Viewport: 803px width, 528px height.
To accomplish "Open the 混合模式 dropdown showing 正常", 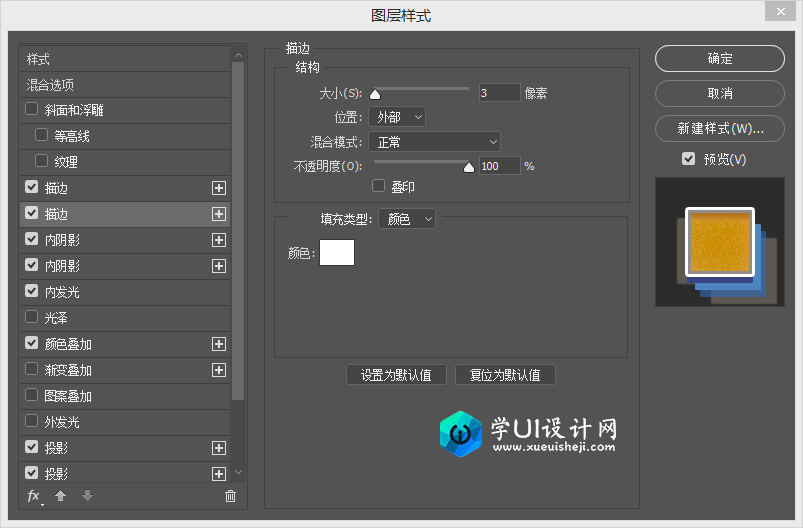I will (434, 142).
